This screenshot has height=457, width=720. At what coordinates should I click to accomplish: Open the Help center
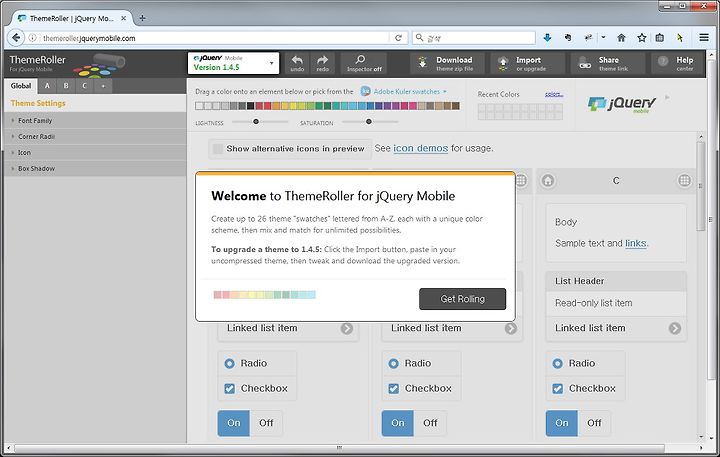point(678,63)
